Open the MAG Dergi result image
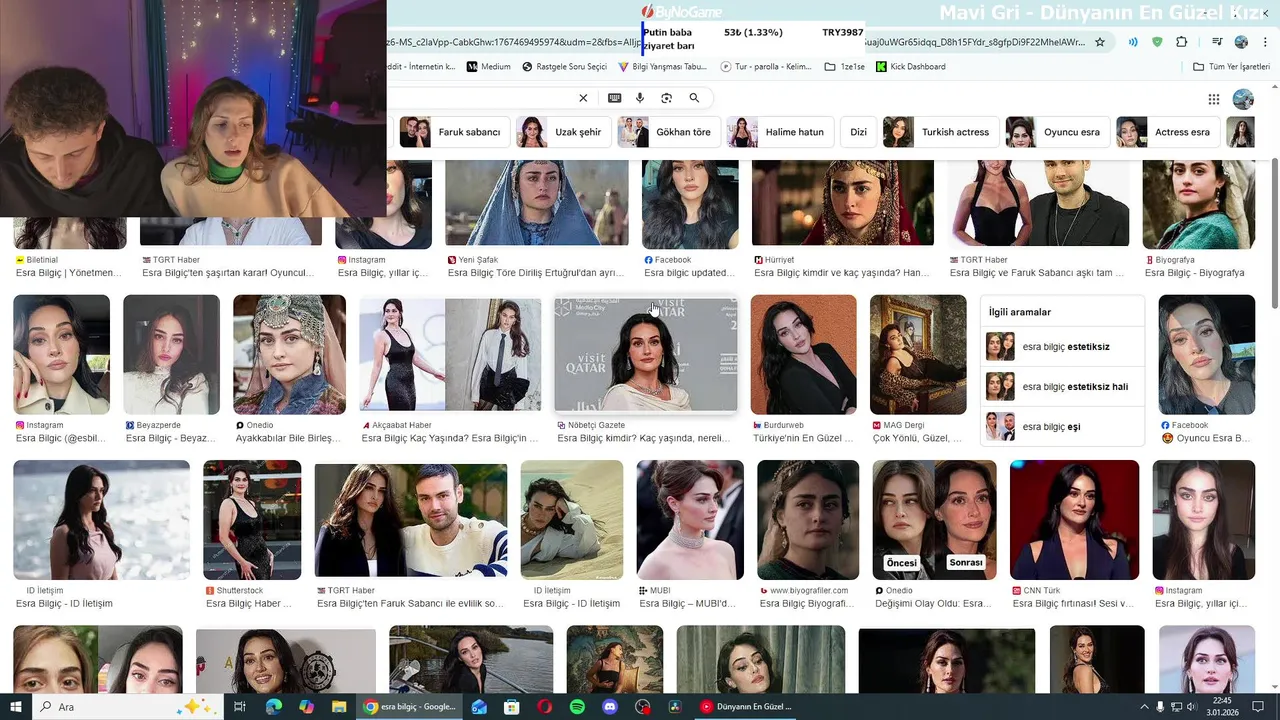 coord(918,354)
